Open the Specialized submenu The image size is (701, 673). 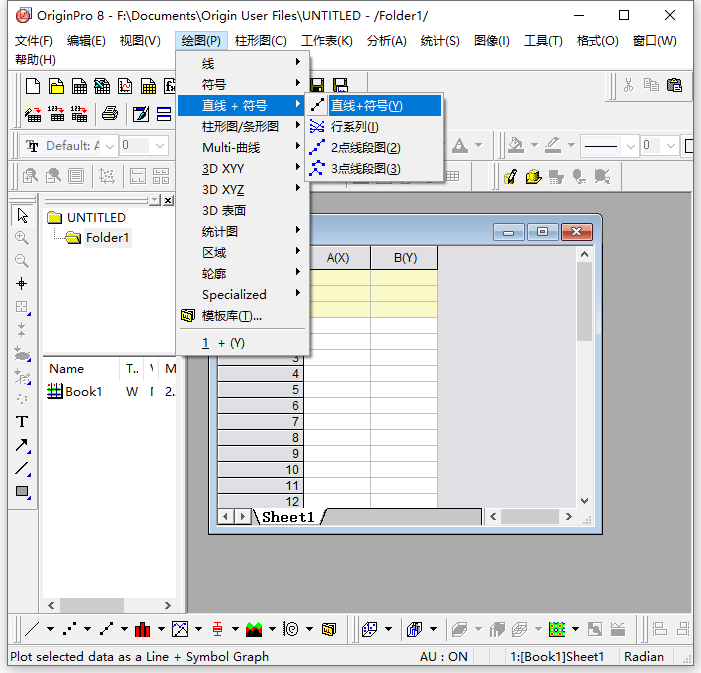point(243,295)
